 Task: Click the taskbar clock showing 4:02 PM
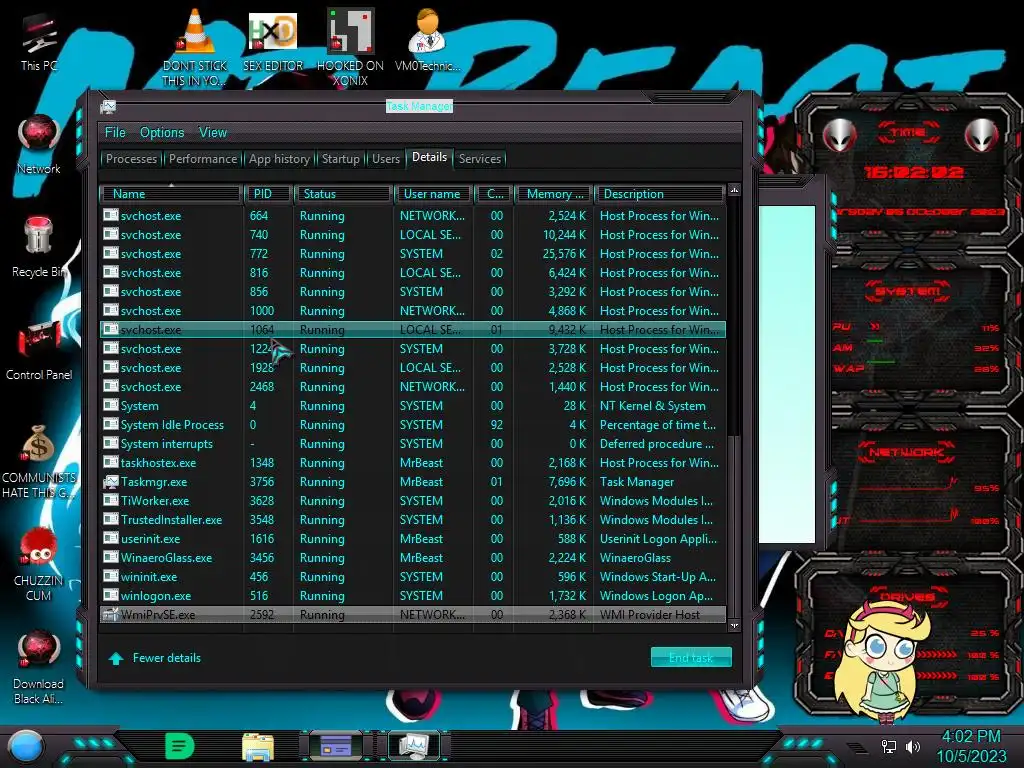coord(971,746)
